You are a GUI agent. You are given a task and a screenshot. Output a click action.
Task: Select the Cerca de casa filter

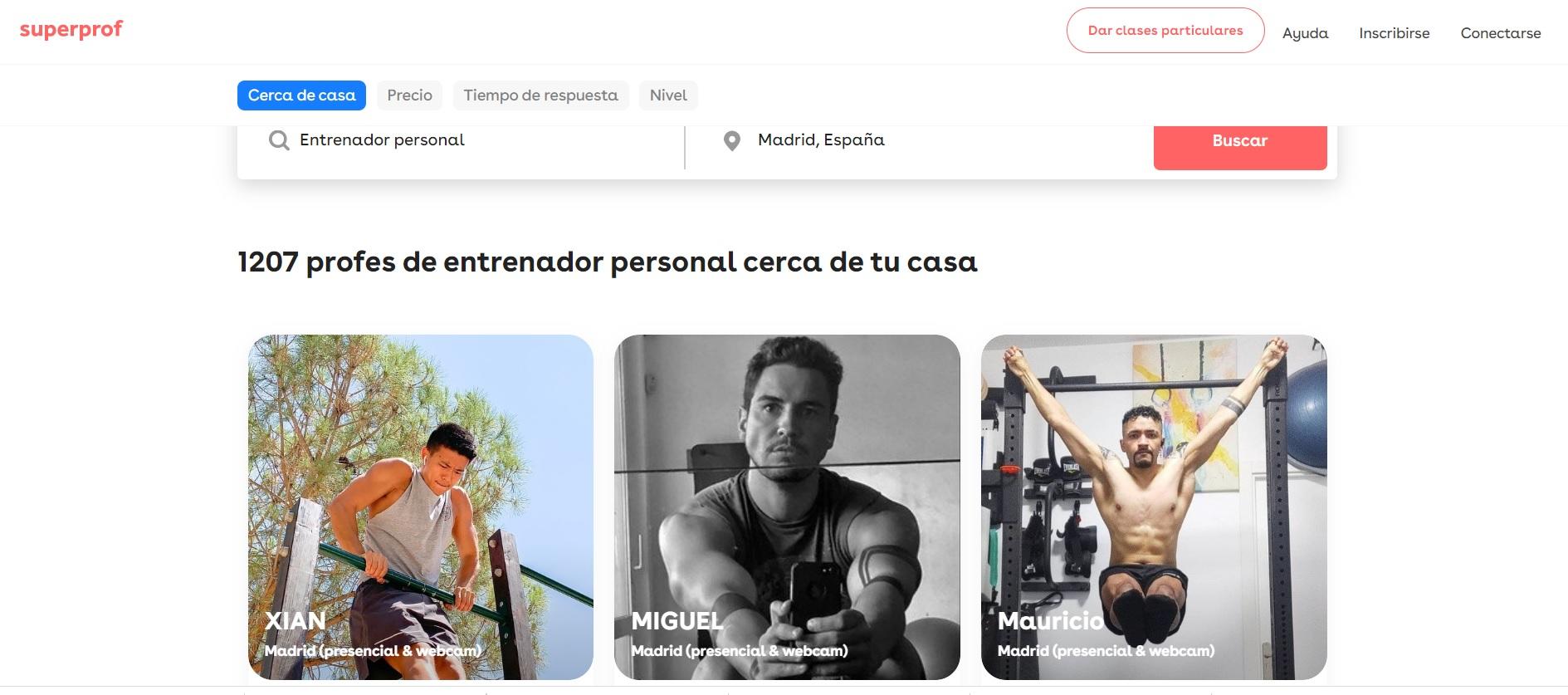pos(301,95)
